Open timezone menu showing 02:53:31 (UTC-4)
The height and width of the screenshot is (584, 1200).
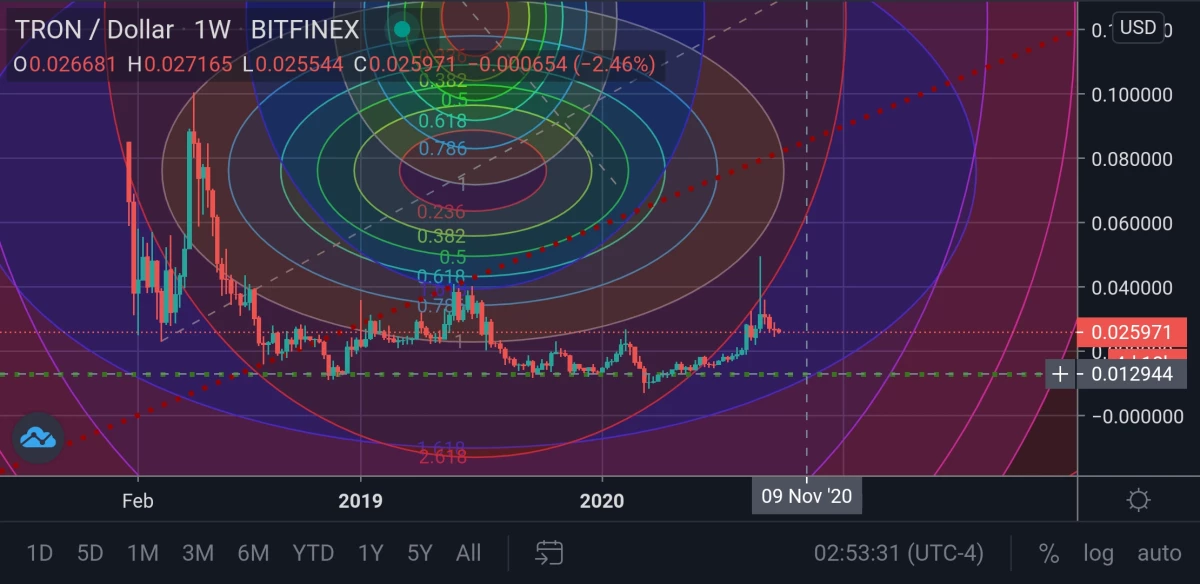click(x=898, y=552)
